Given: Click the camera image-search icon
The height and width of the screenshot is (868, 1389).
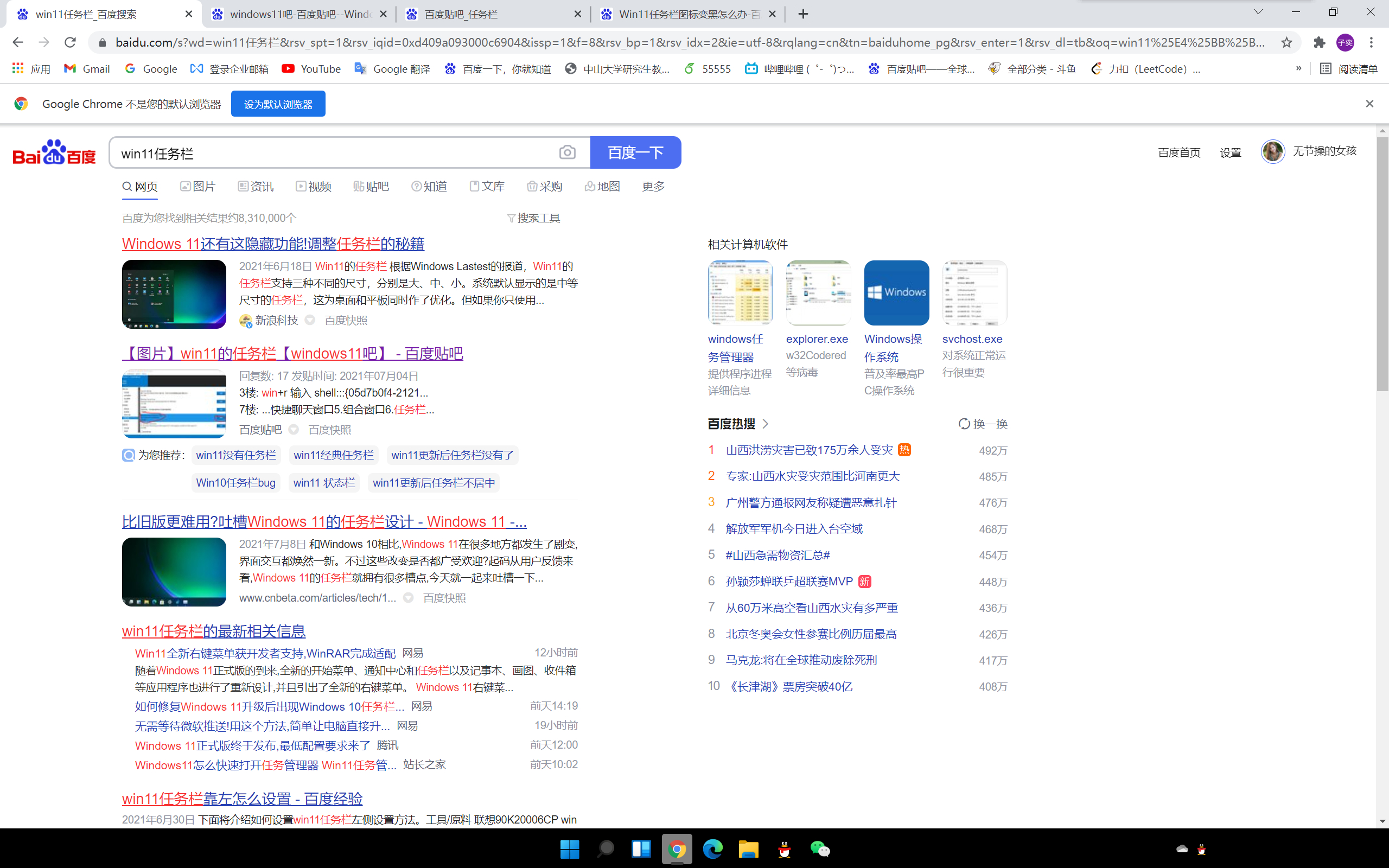Looking at the screenshot, I should pyautogui.click(x=567, y=152).
